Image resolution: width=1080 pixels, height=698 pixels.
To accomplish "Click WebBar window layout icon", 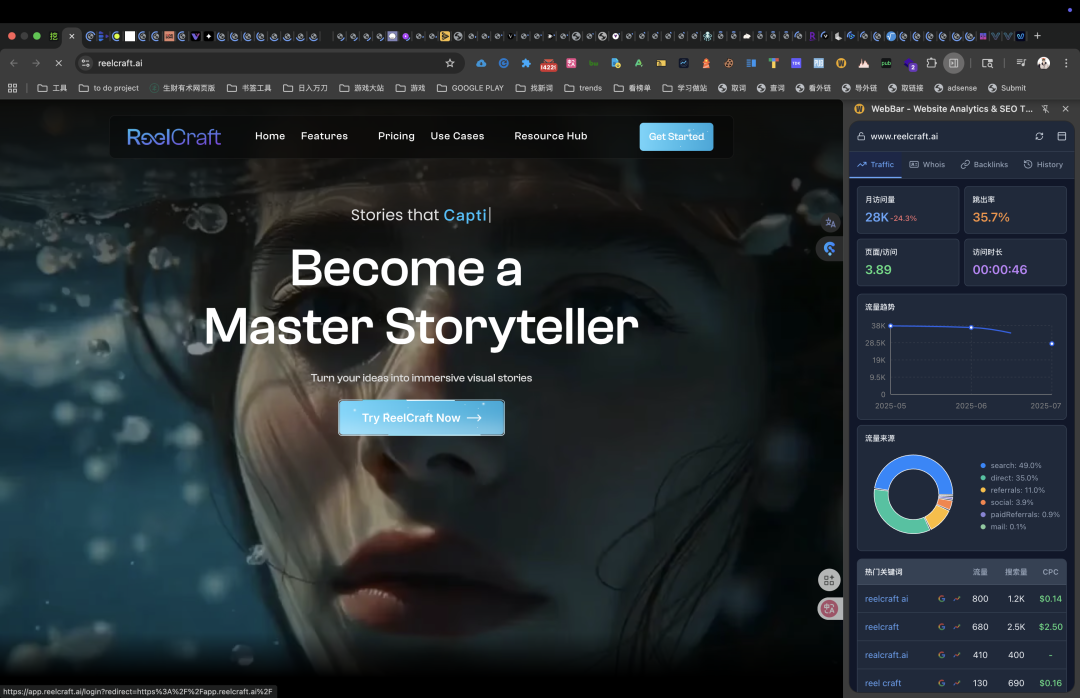I will 1061,136.
